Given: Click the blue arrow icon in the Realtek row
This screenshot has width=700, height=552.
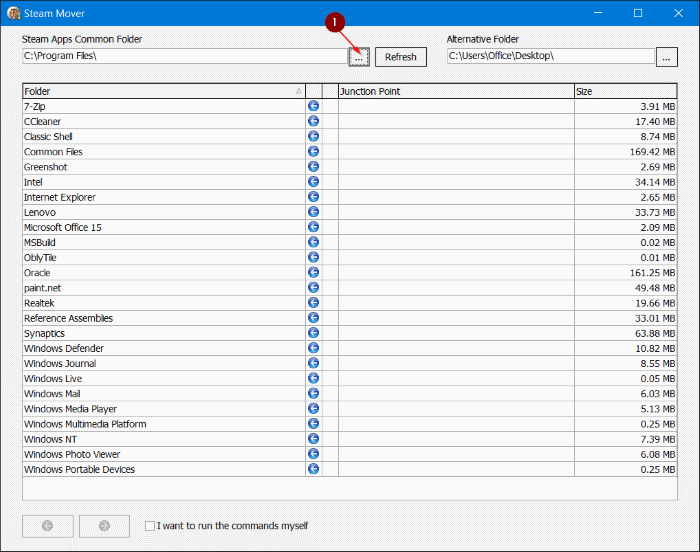Looking at the screenshot, I should coord(313,303).
